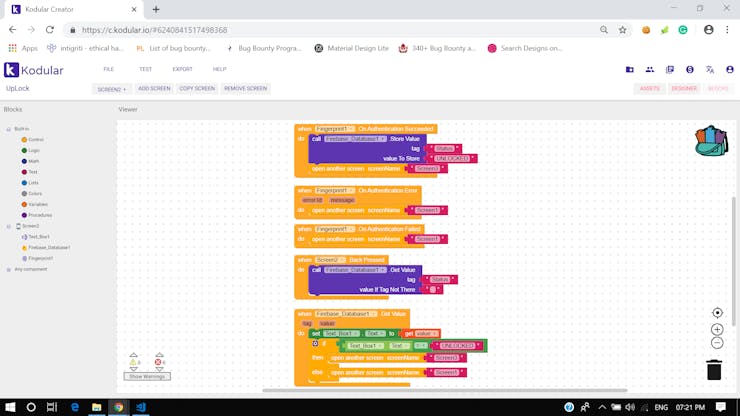The width and height of the screenshot is (740, 416).
Task: Reload the page with browser refresh
Action: tap(50, 30)
